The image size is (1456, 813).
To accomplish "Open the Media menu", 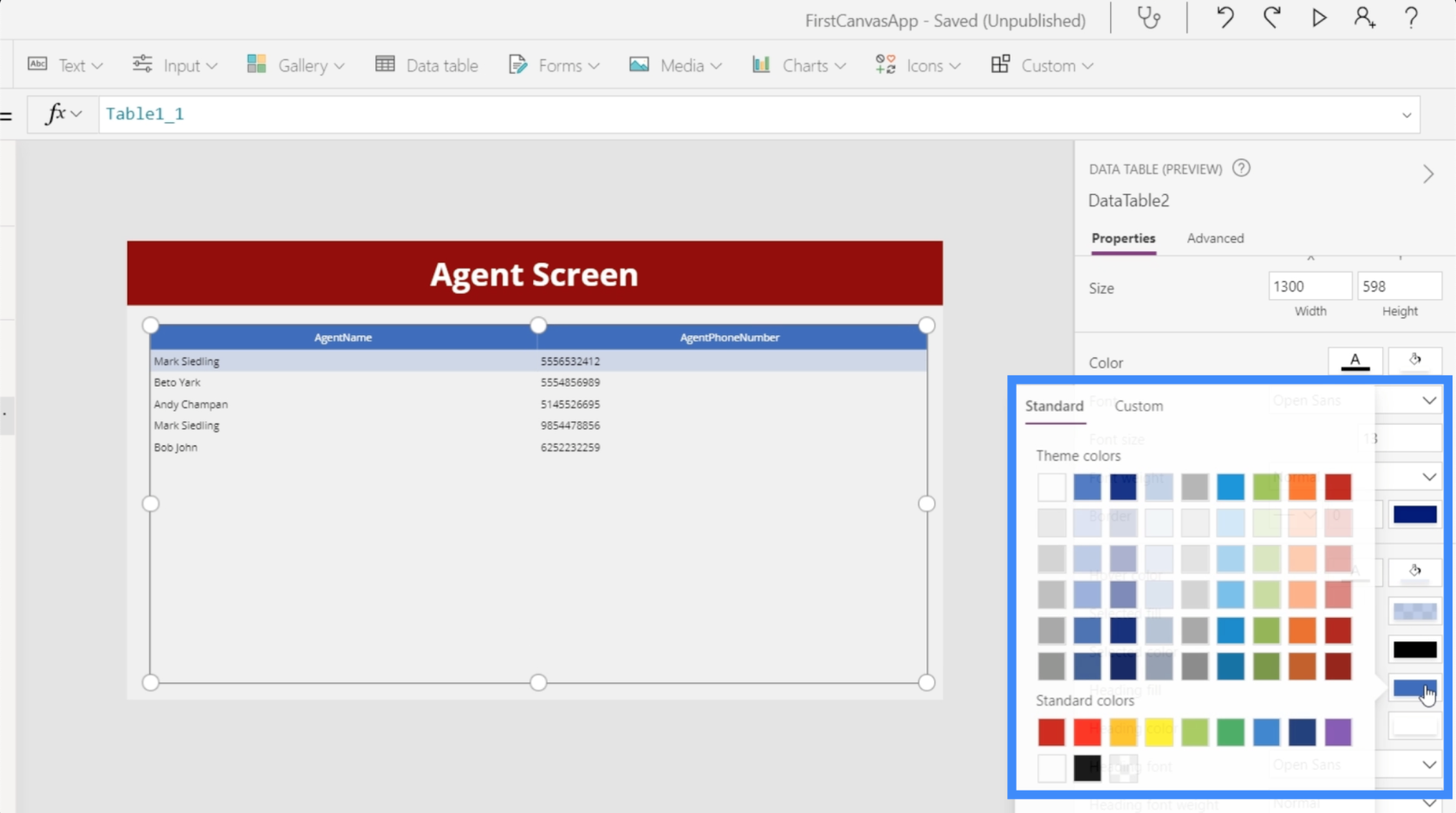I will pyautogui.click(x=675, y=65).
